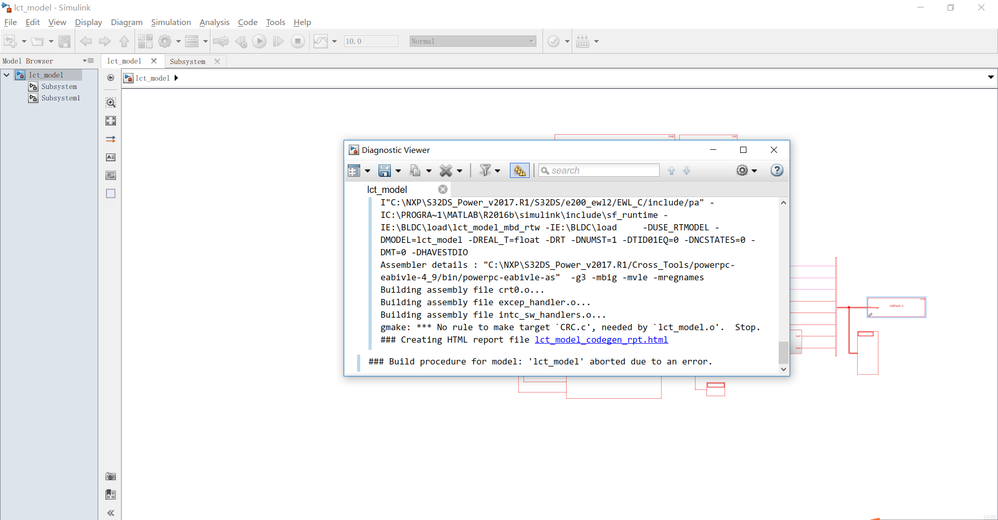This screenshot has height=520, width=998.
Task: Click Diagnostic Viewer view/table icon
Action: pyautogui.click(x=354, y=171)
